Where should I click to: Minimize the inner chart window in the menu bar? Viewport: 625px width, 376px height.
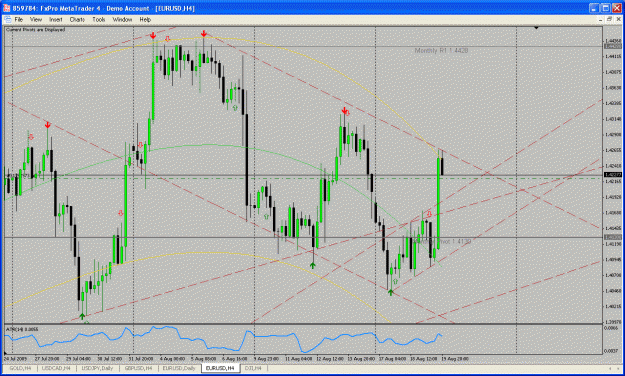[x=601, y=19]
